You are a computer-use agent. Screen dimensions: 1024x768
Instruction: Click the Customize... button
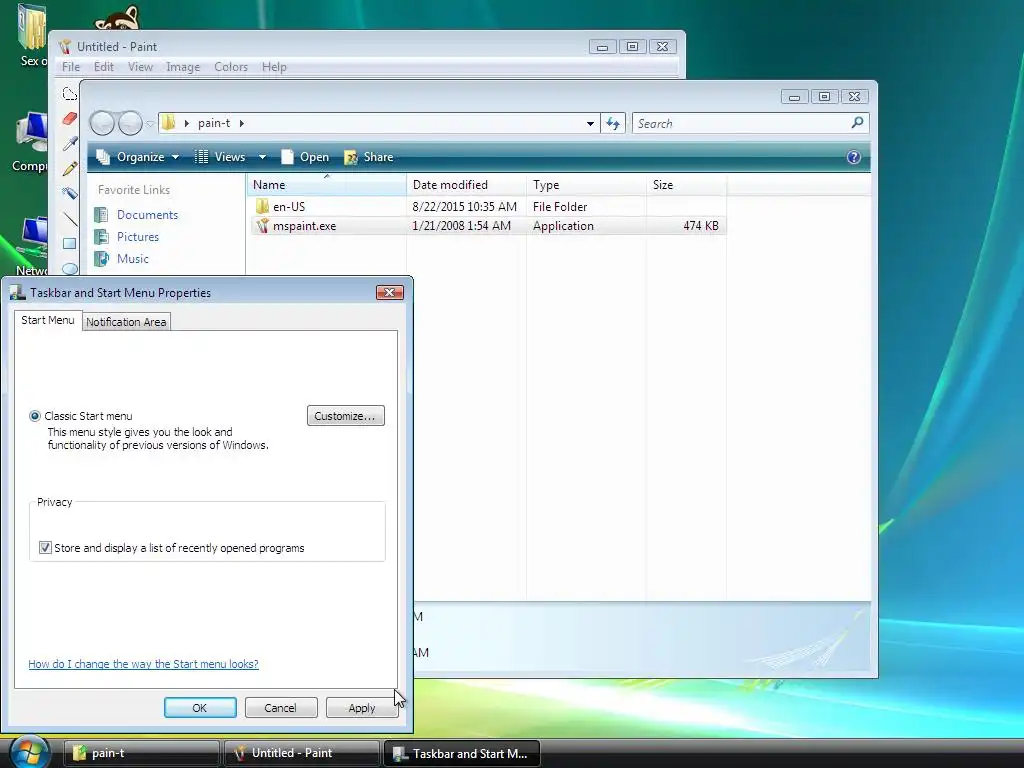pos(345,416)
